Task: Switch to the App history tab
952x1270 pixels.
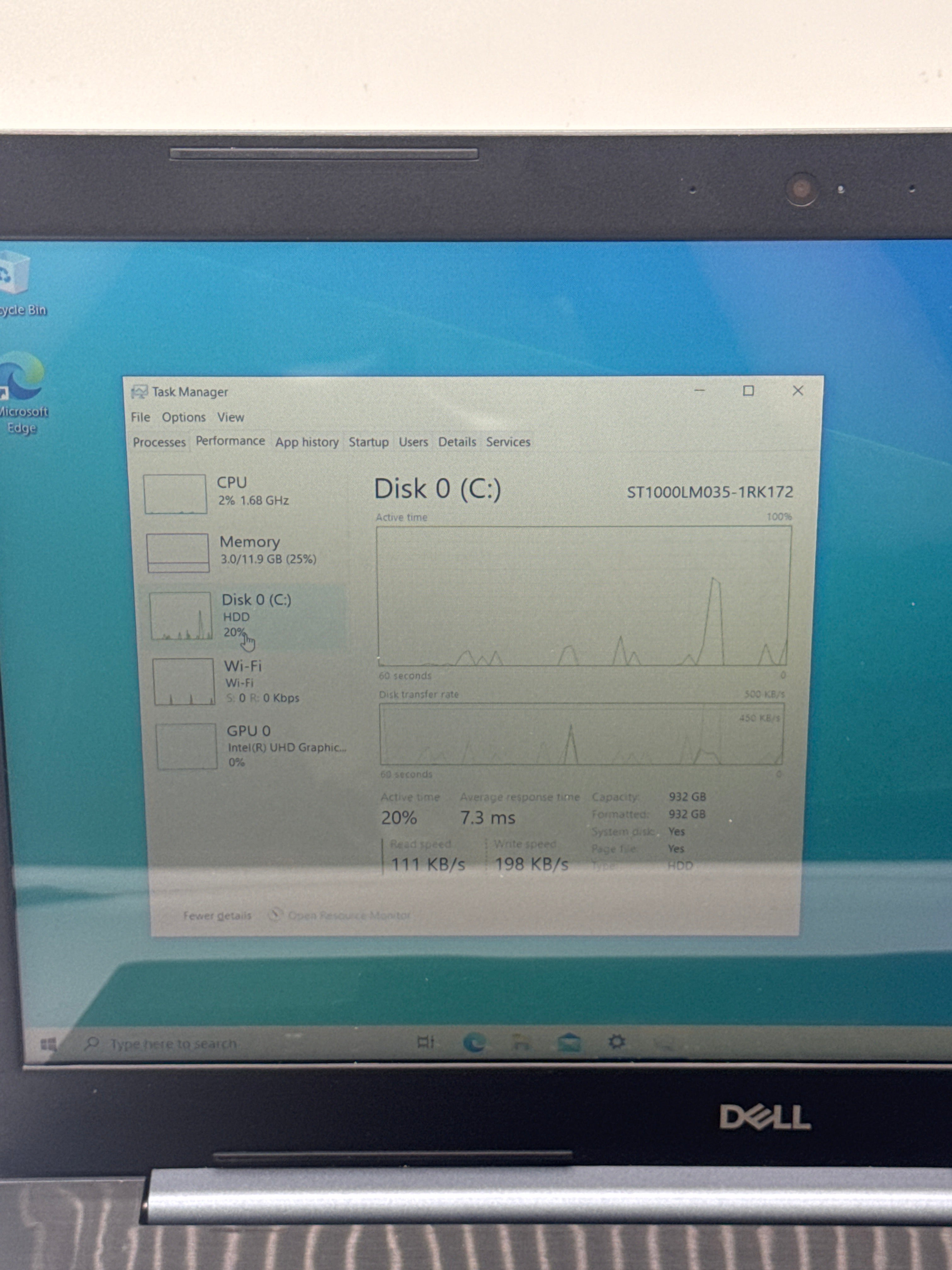Action: click(307, 442)
